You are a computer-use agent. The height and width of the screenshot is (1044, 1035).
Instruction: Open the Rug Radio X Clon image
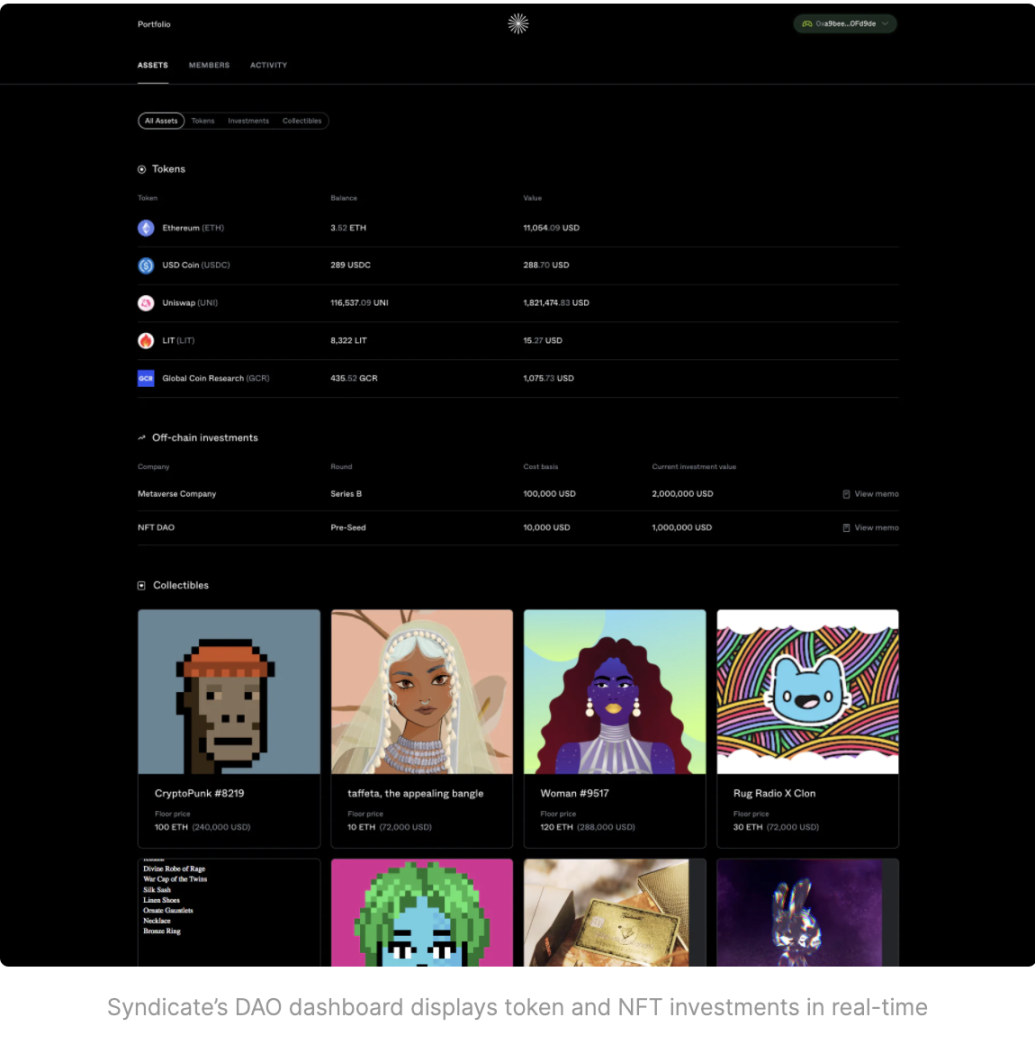click(808, 692)
